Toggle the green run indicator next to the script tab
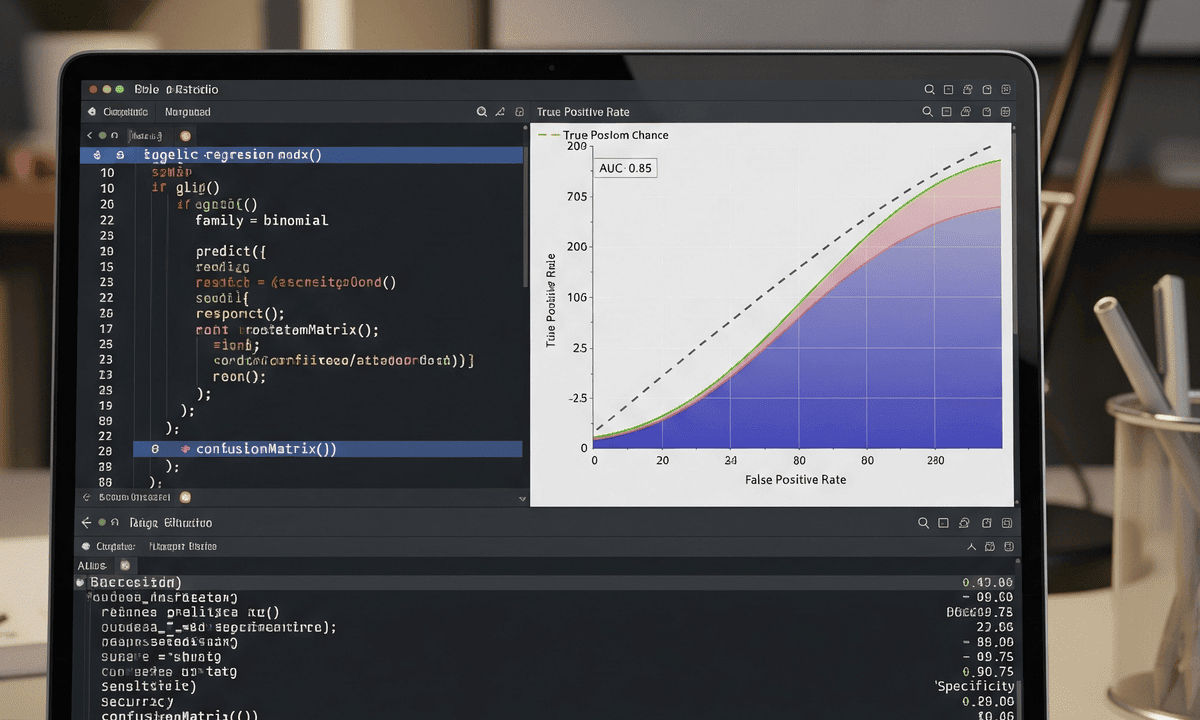 click(102, 134)
